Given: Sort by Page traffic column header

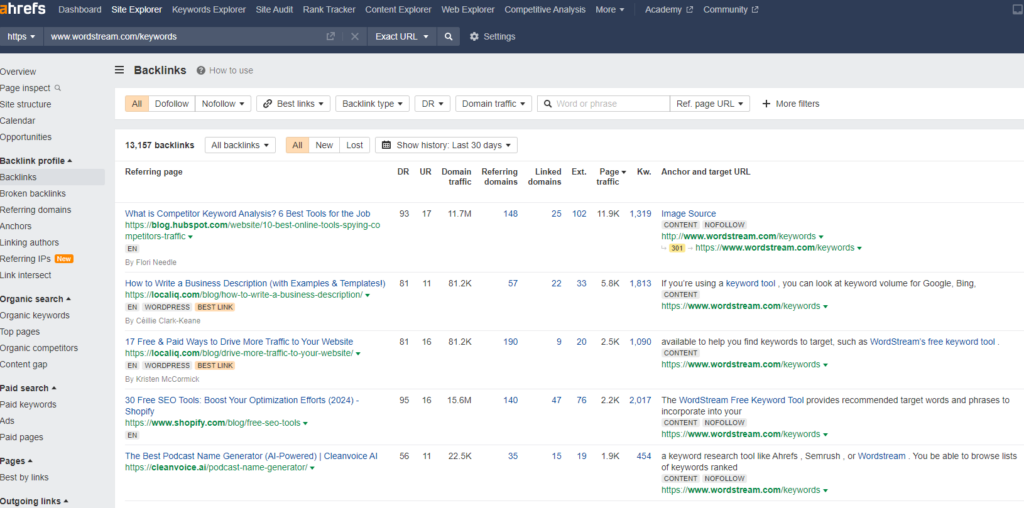Looking at the screenshot, I should coord(611,177).
